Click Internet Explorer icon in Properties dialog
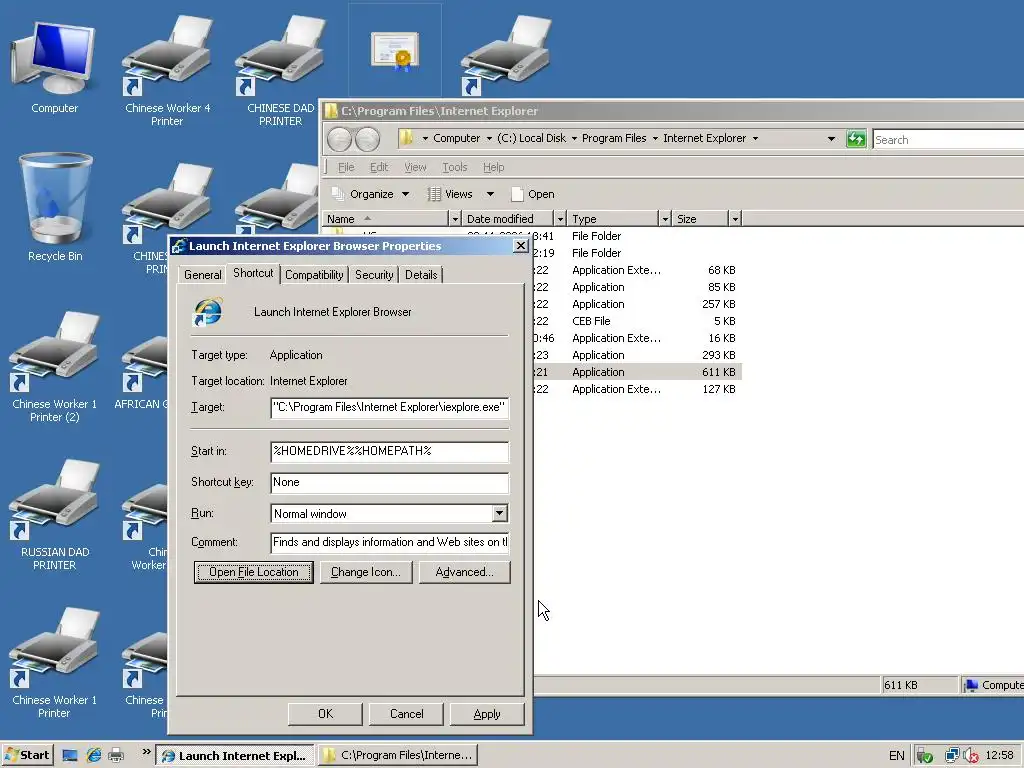 208,312
